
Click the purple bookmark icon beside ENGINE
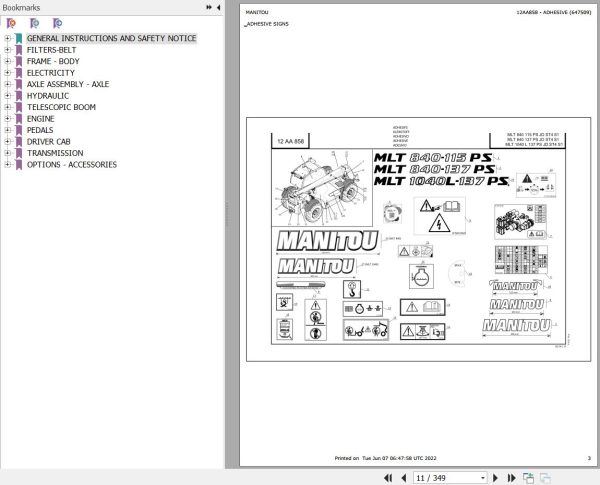pos(19,119)
